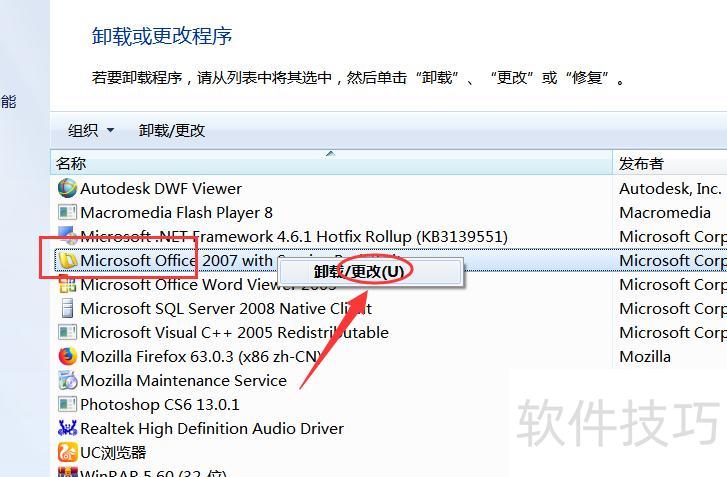Click the 卸载/更改 toolbar button
Image resolution: width=727 pixels, height=477 pixels.
point(172,131)
